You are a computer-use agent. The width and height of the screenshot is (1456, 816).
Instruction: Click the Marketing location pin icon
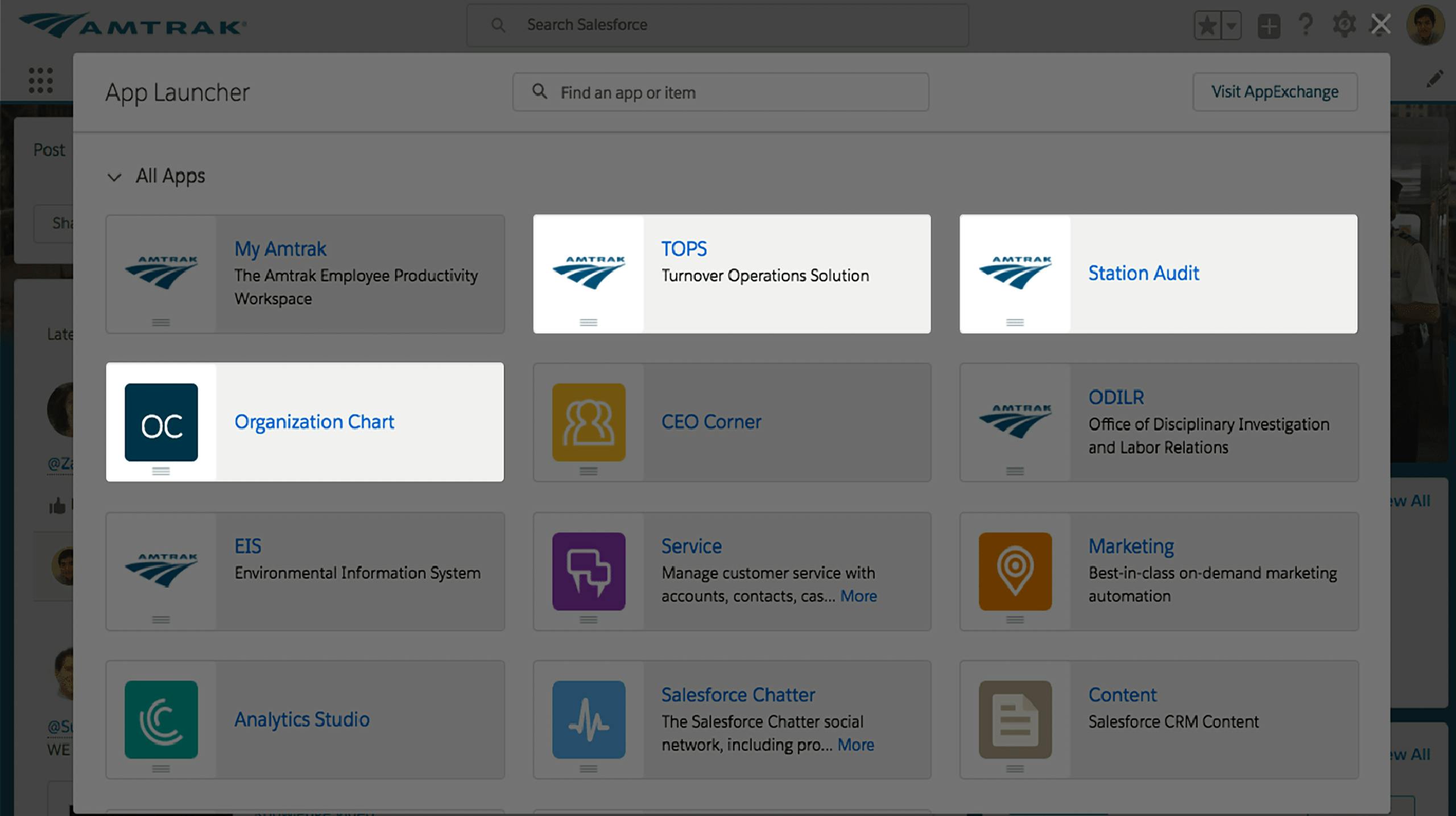pos(1015,571)
